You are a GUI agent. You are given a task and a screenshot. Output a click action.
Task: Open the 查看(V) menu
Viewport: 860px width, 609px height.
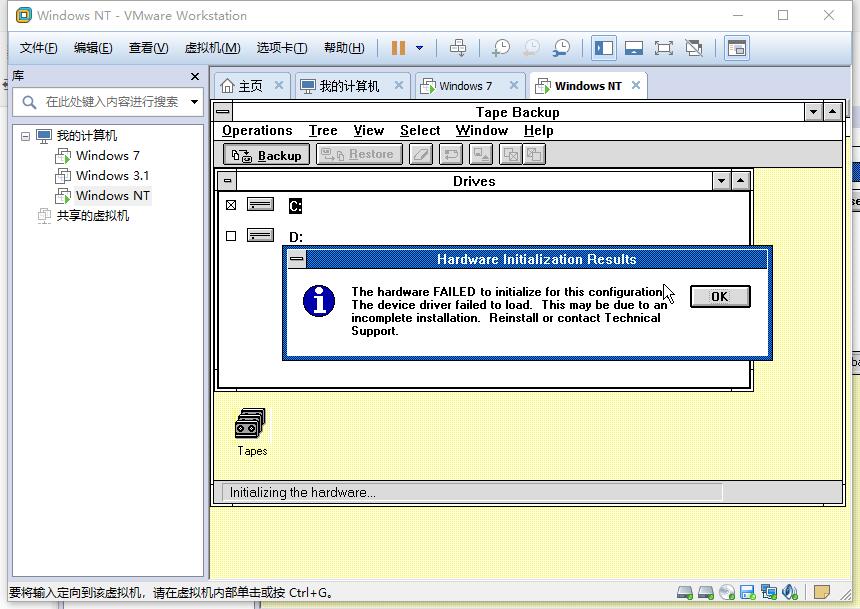[x=149, y=48]
